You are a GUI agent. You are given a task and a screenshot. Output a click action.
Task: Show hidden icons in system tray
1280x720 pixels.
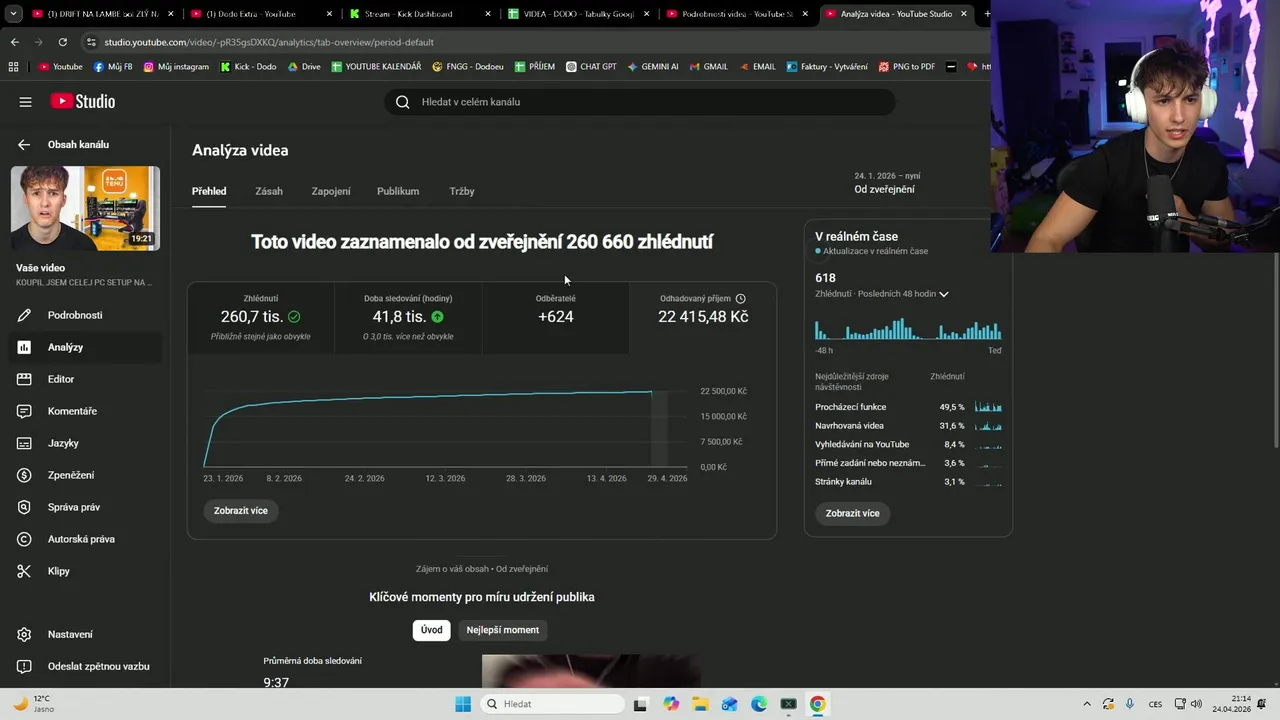tap(1087, 704)
